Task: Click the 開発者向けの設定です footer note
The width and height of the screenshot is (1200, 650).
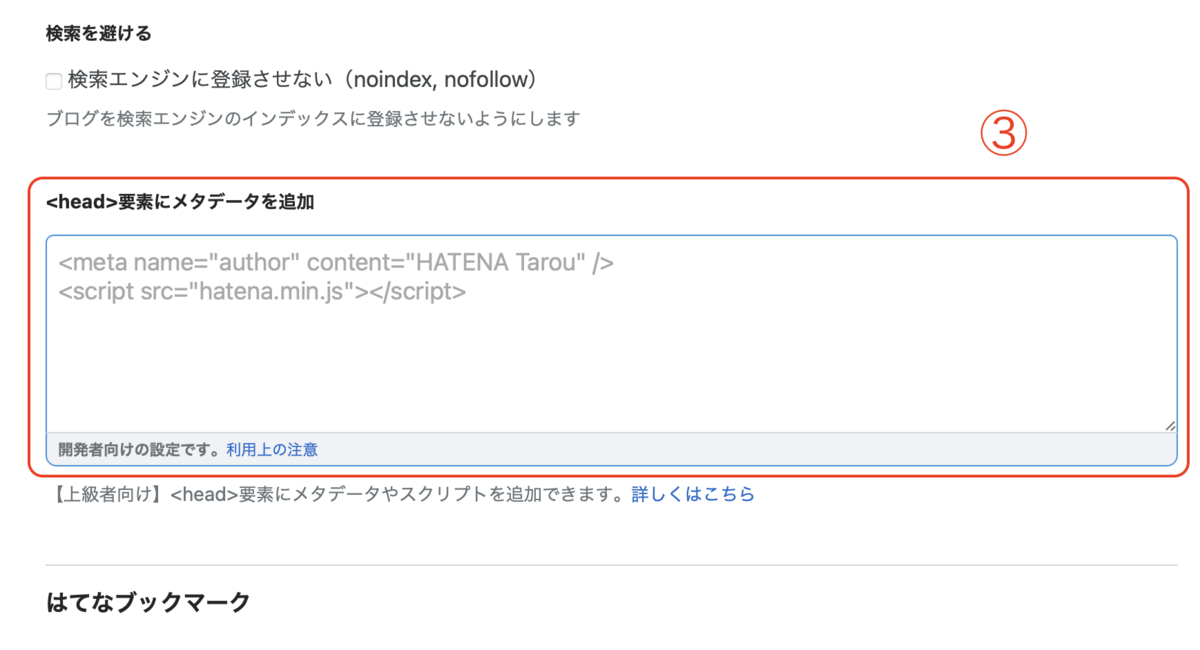Action: [x=135, y=449]
